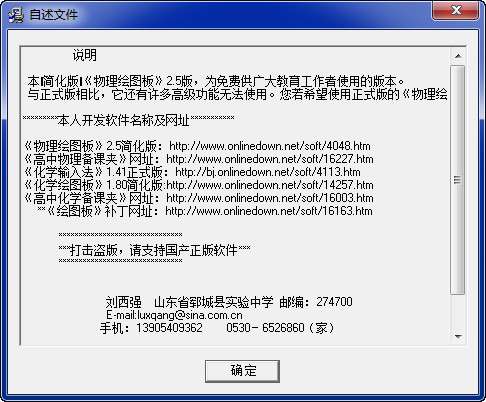
Task: Click the 化学绘图板 URL ending 14257.htm
Action: (270, 185)
